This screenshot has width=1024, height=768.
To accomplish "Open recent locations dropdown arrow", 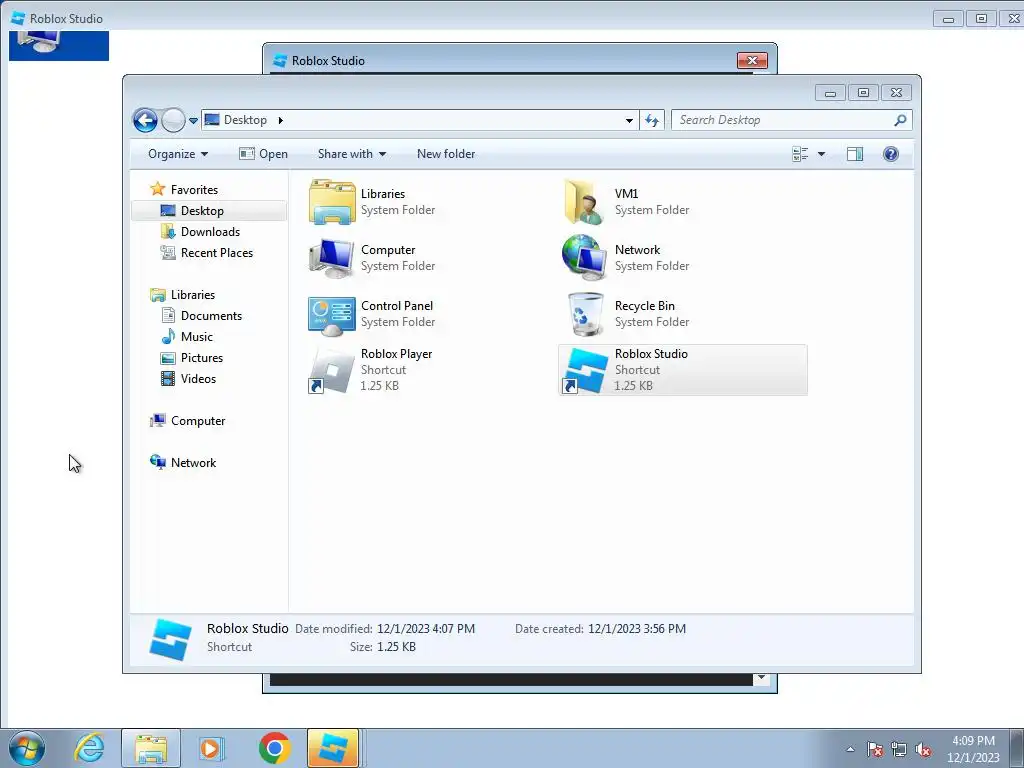I will (x=193, y=121).
